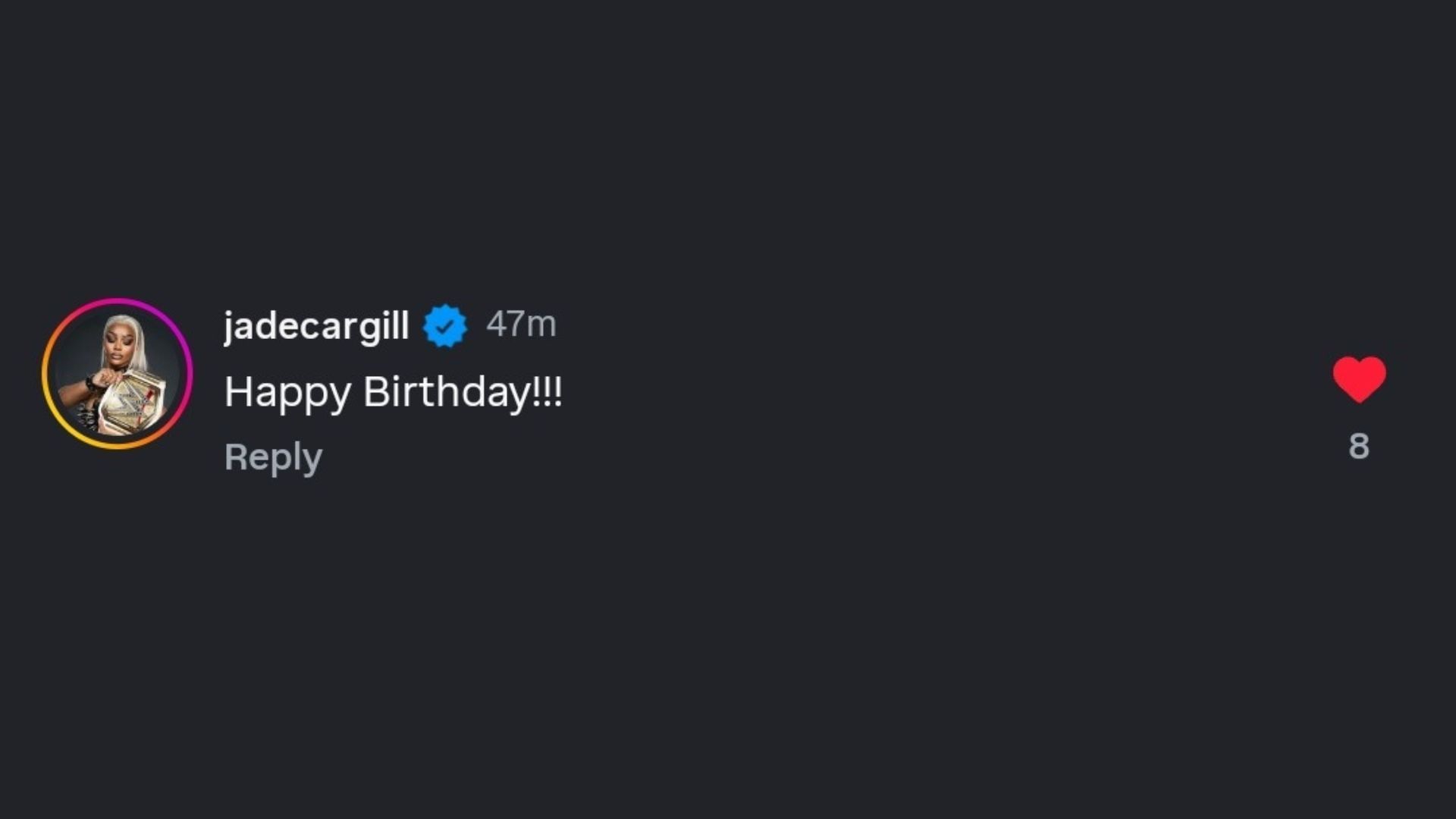Click the like counter below the heart
The width and height of the screenshot is (1456, 819).
[x=1360, y=447]
